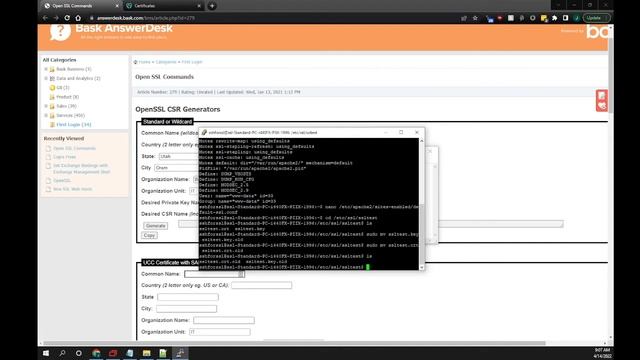Open recently viewed Open SSL Commands article
The image size is (640, 360).
coord(74,148)
